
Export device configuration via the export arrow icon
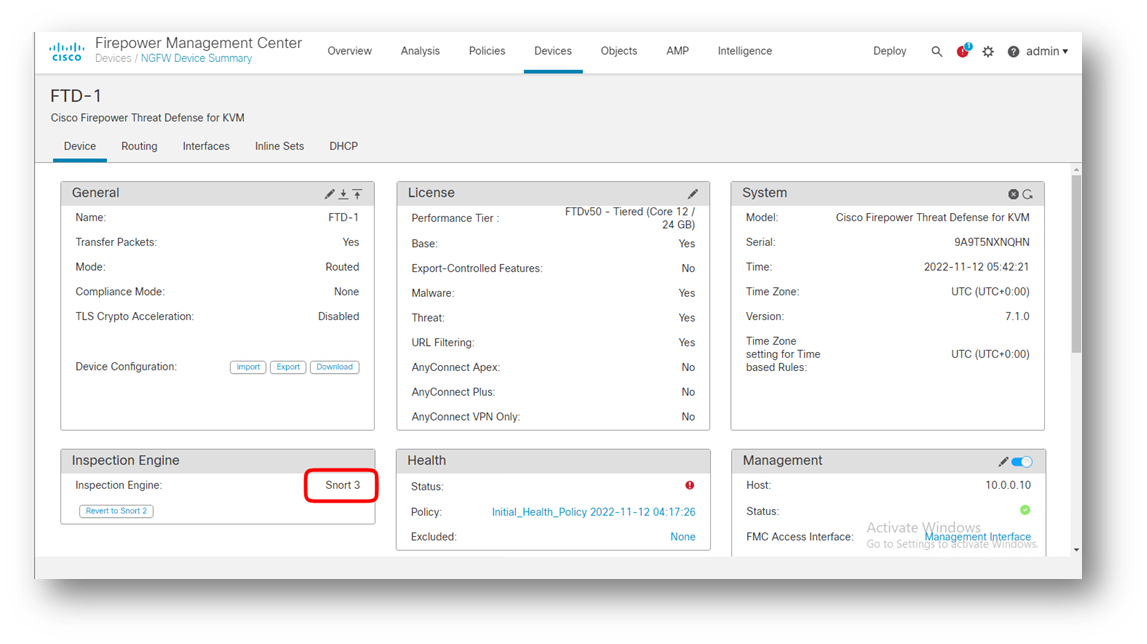pyautogui.click(x=344, y=192)
